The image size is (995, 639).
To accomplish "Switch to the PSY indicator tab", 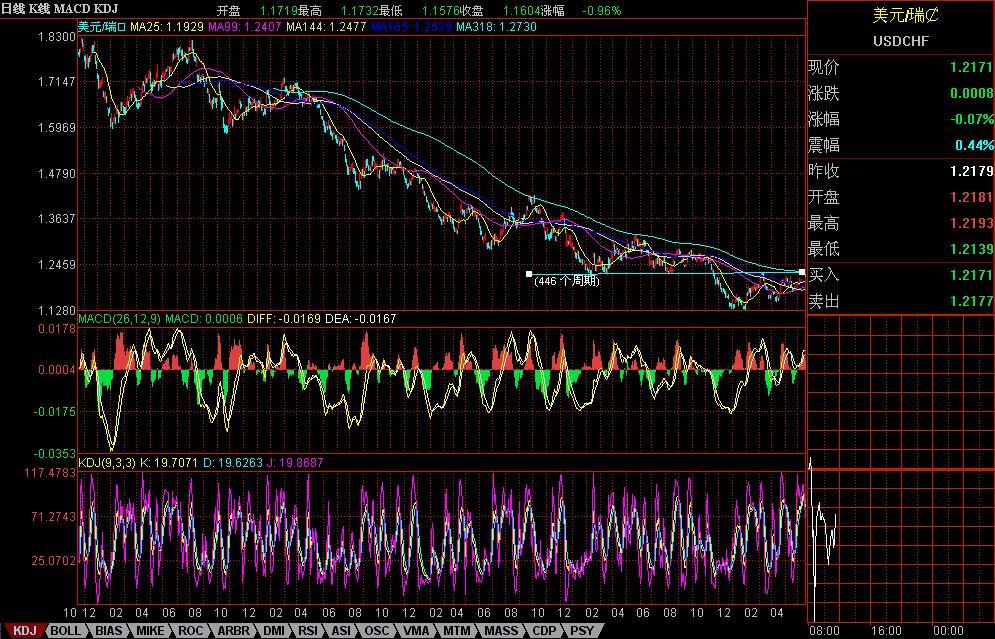I will [582, 631].
